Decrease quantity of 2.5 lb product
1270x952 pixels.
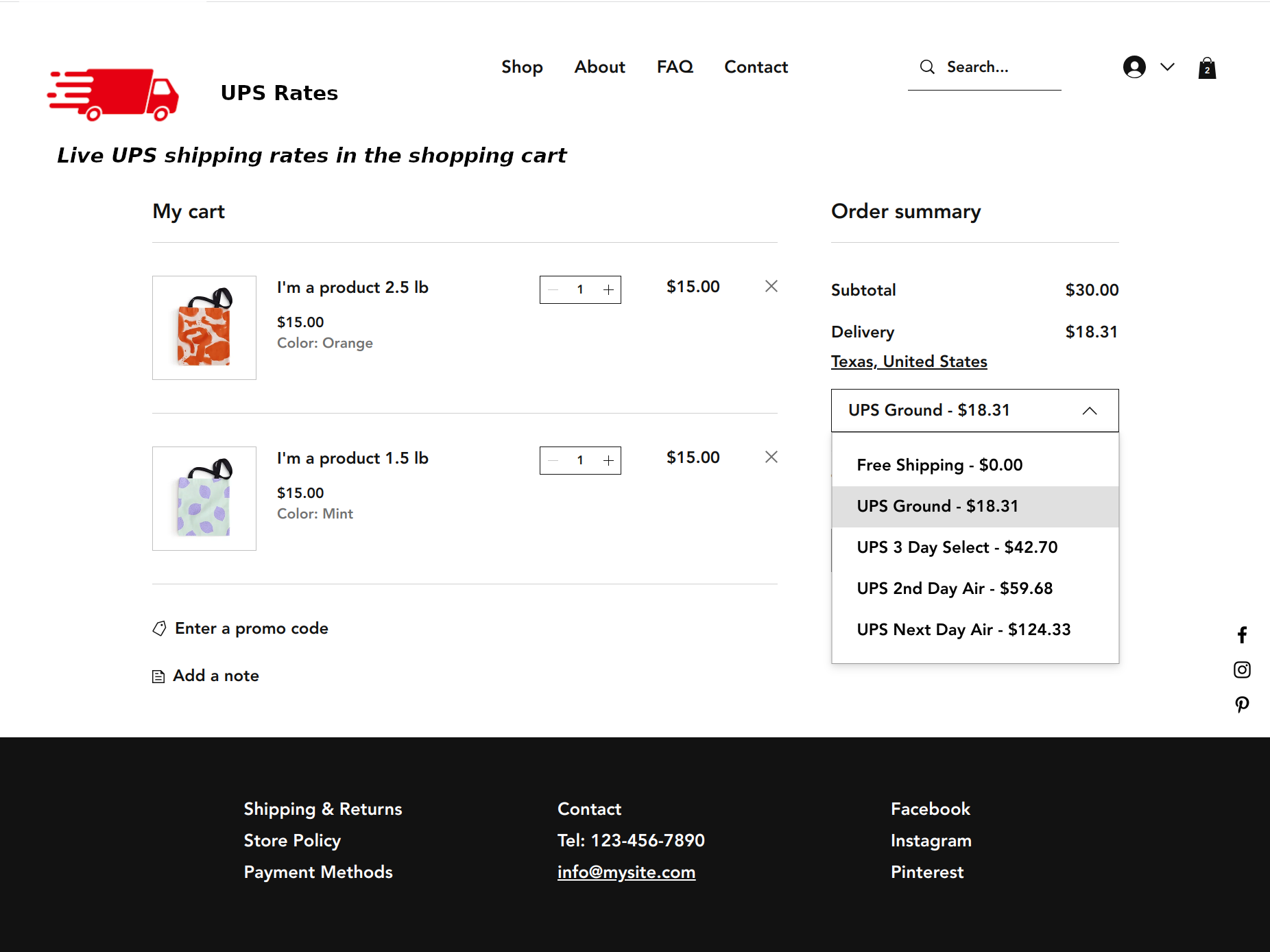pos(553,289)
